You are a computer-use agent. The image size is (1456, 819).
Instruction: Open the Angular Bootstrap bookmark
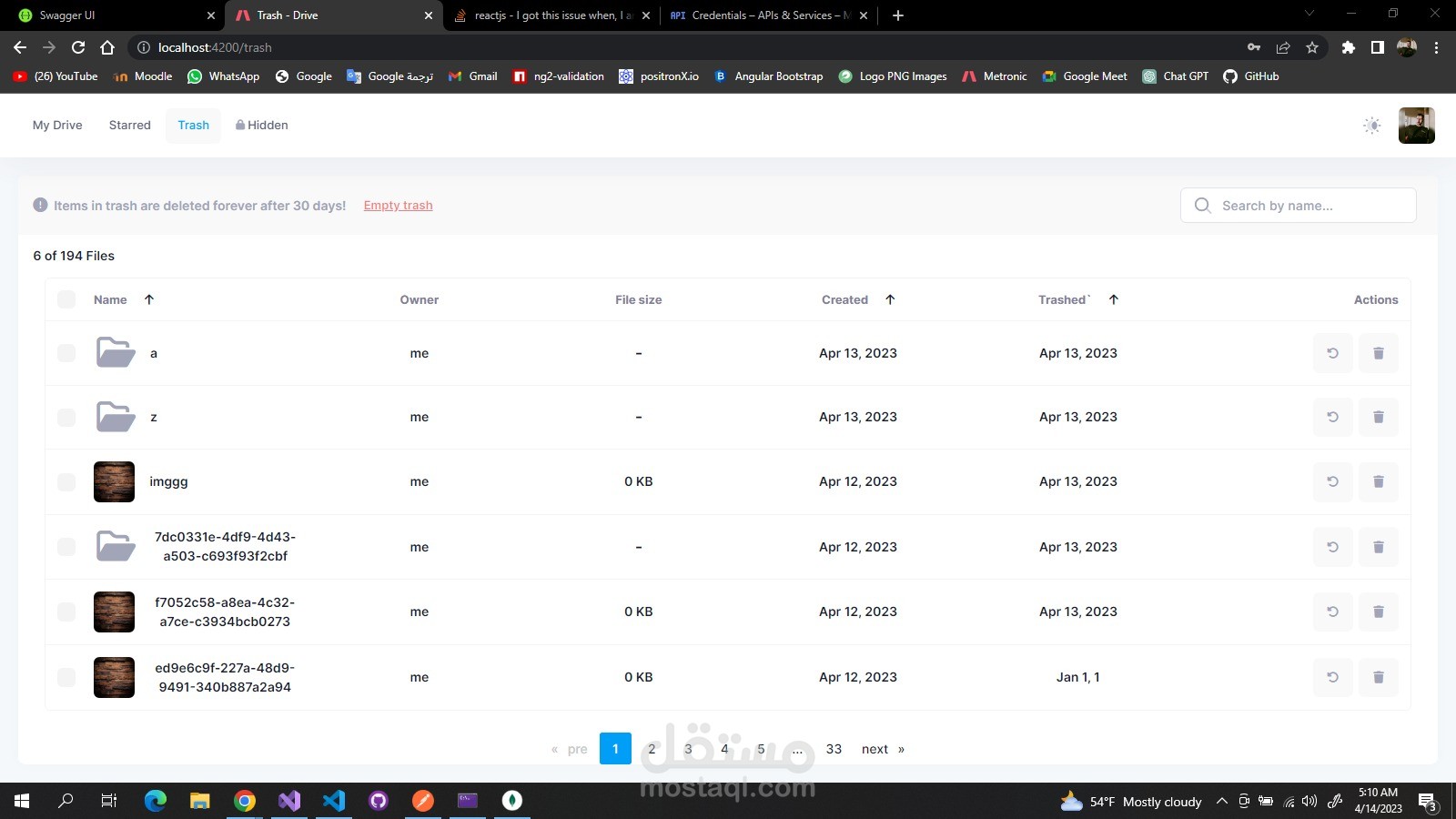click(769, 76)
